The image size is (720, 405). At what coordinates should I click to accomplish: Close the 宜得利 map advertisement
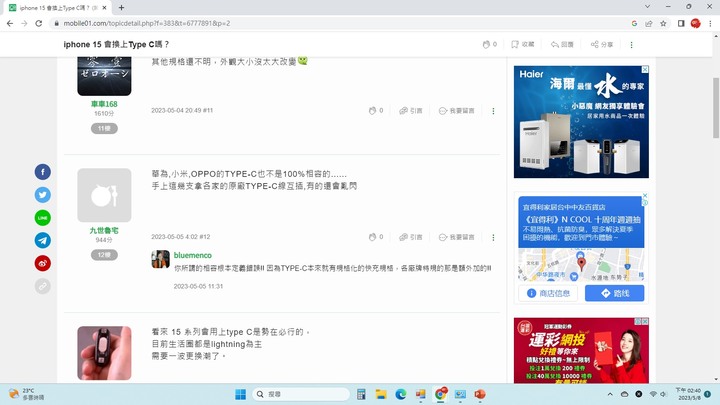[x=645, y=196]
